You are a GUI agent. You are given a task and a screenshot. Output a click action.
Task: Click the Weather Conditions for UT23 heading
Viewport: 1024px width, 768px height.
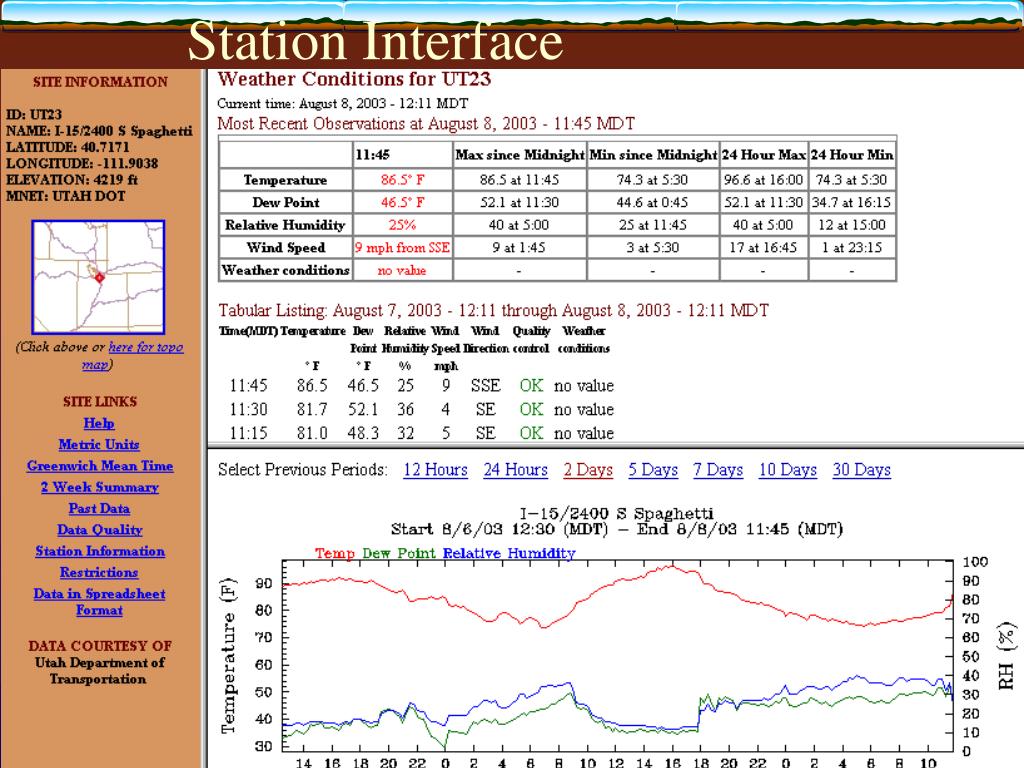[354, 79]
